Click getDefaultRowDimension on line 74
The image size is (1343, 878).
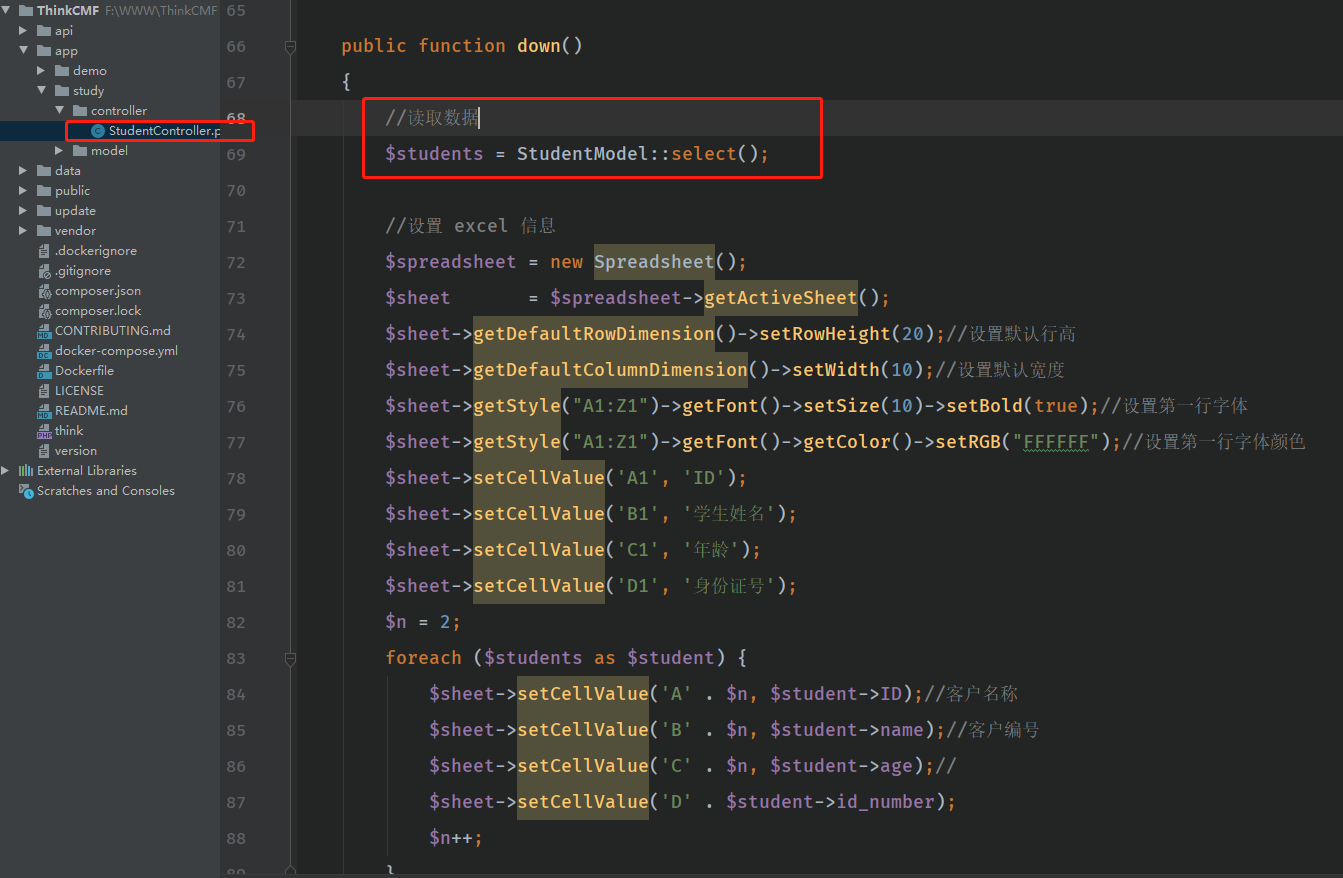(x=594, y=334)
